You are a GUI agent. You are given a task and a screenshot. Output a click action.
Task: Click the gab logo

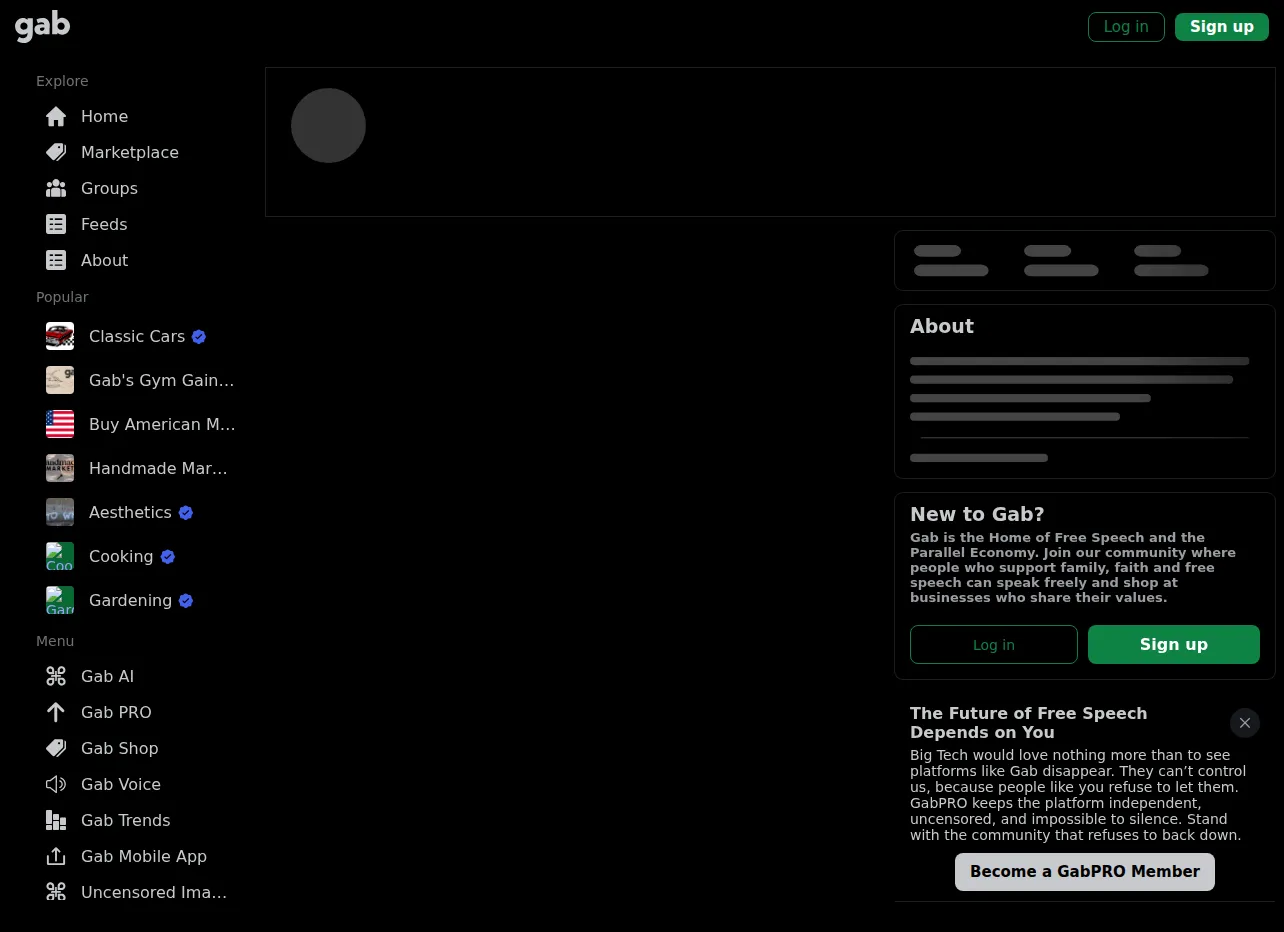point(42,26)
